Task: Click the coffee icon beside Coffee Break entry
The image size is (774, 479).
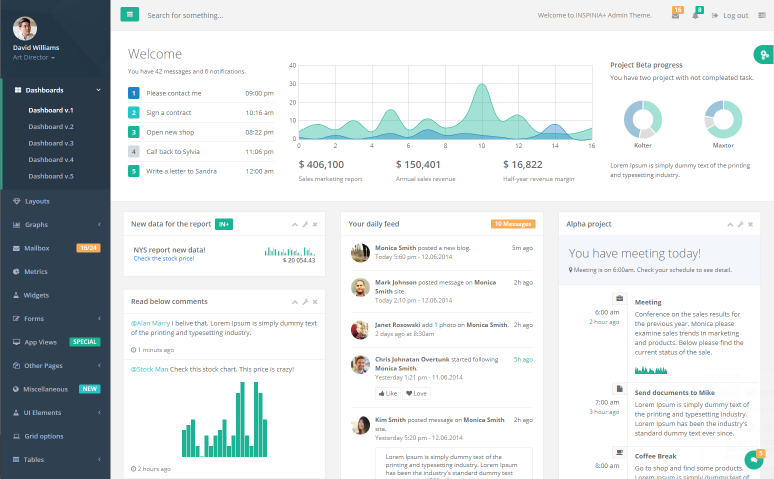Action: click(619, 452)
